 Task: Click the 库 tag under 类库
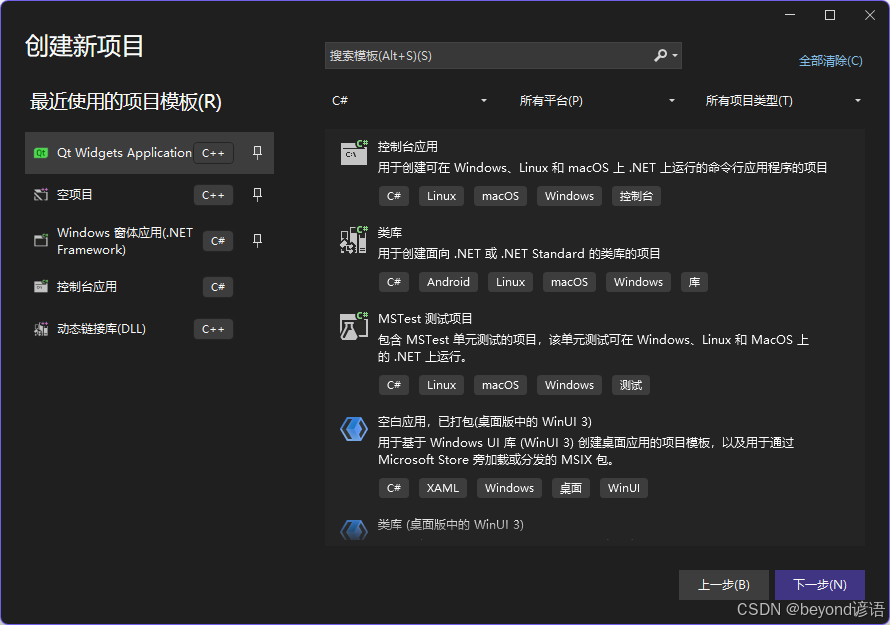coord(694,282)
